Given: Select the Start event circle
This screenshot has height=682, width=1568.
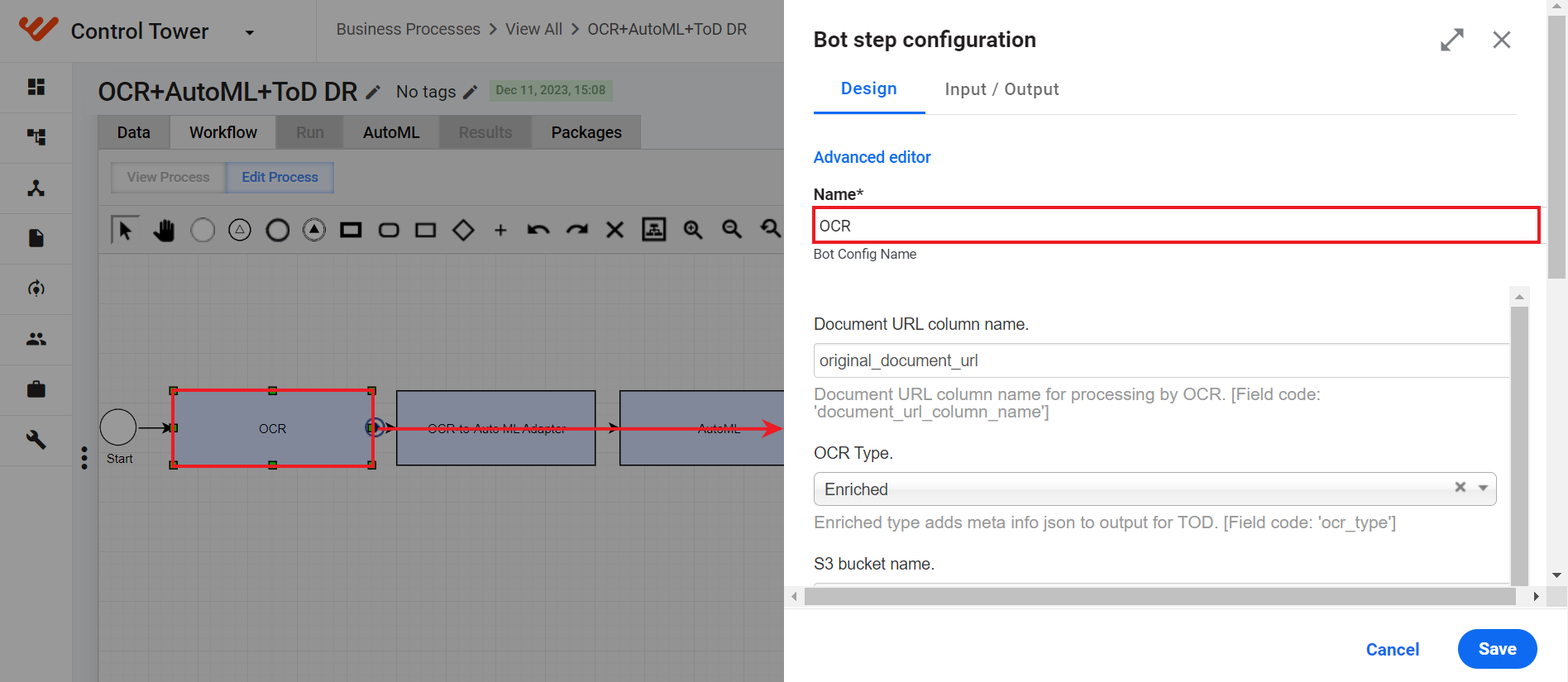Looking at the screenshot, I should tap(118, 427).
